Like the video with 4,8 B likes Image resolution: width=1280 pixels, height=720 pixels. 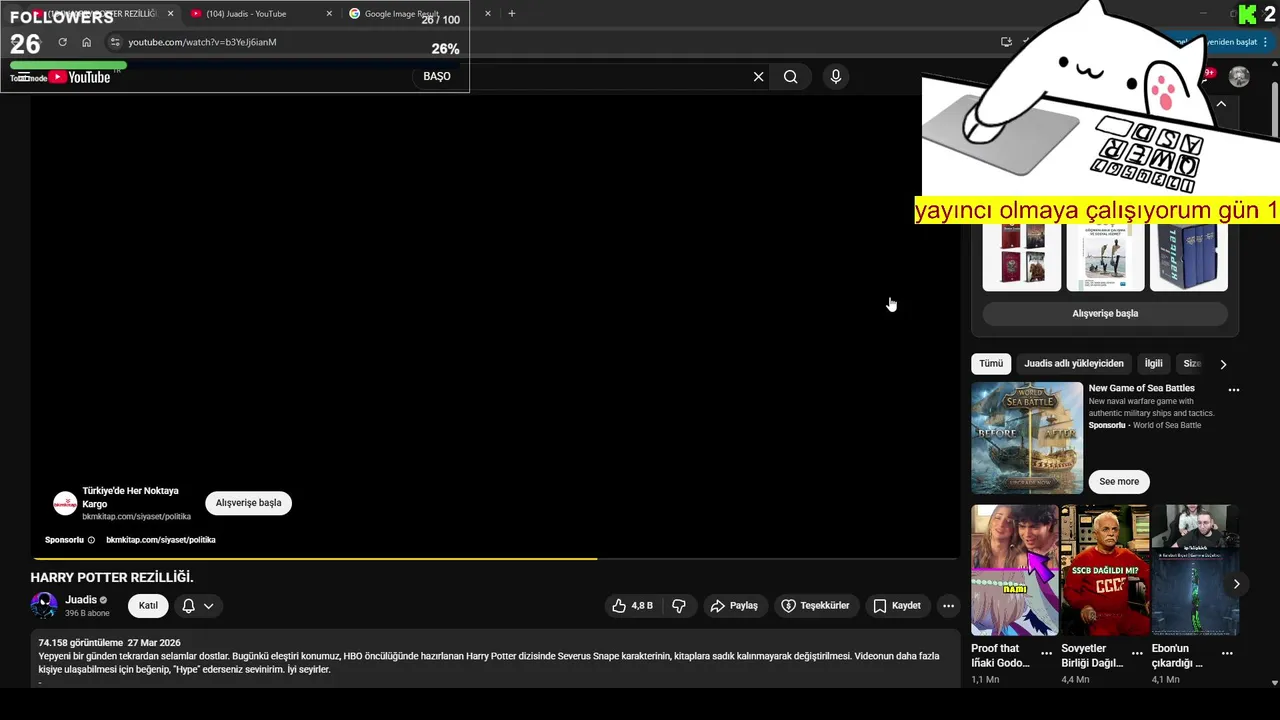click(635, 605)
